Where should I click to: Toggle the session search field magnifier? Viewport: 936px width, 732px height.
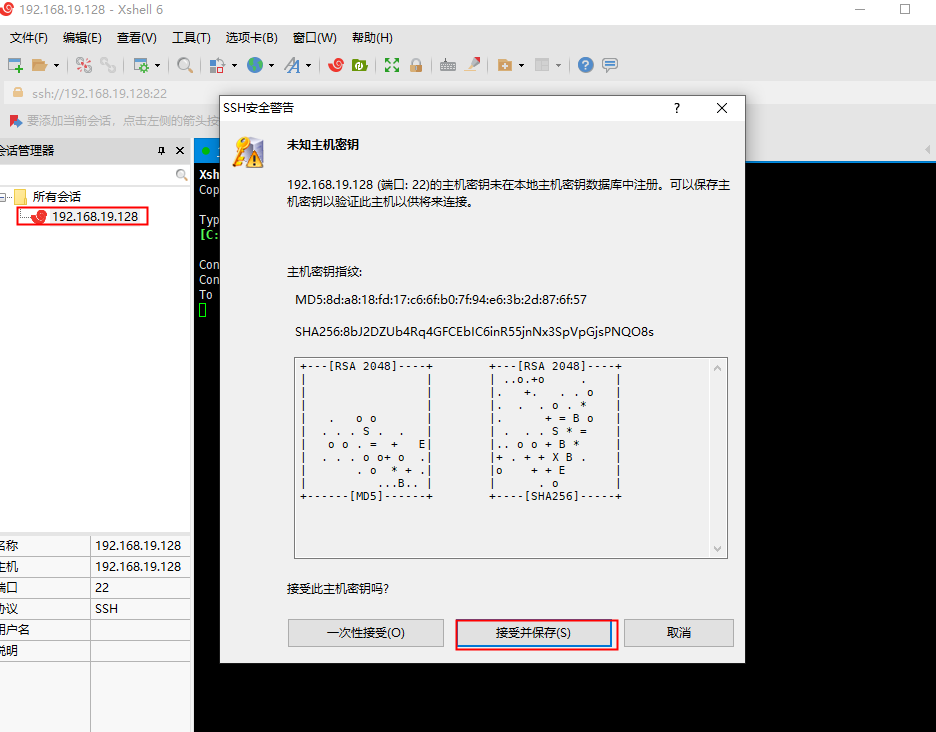[x=181, y=174]
